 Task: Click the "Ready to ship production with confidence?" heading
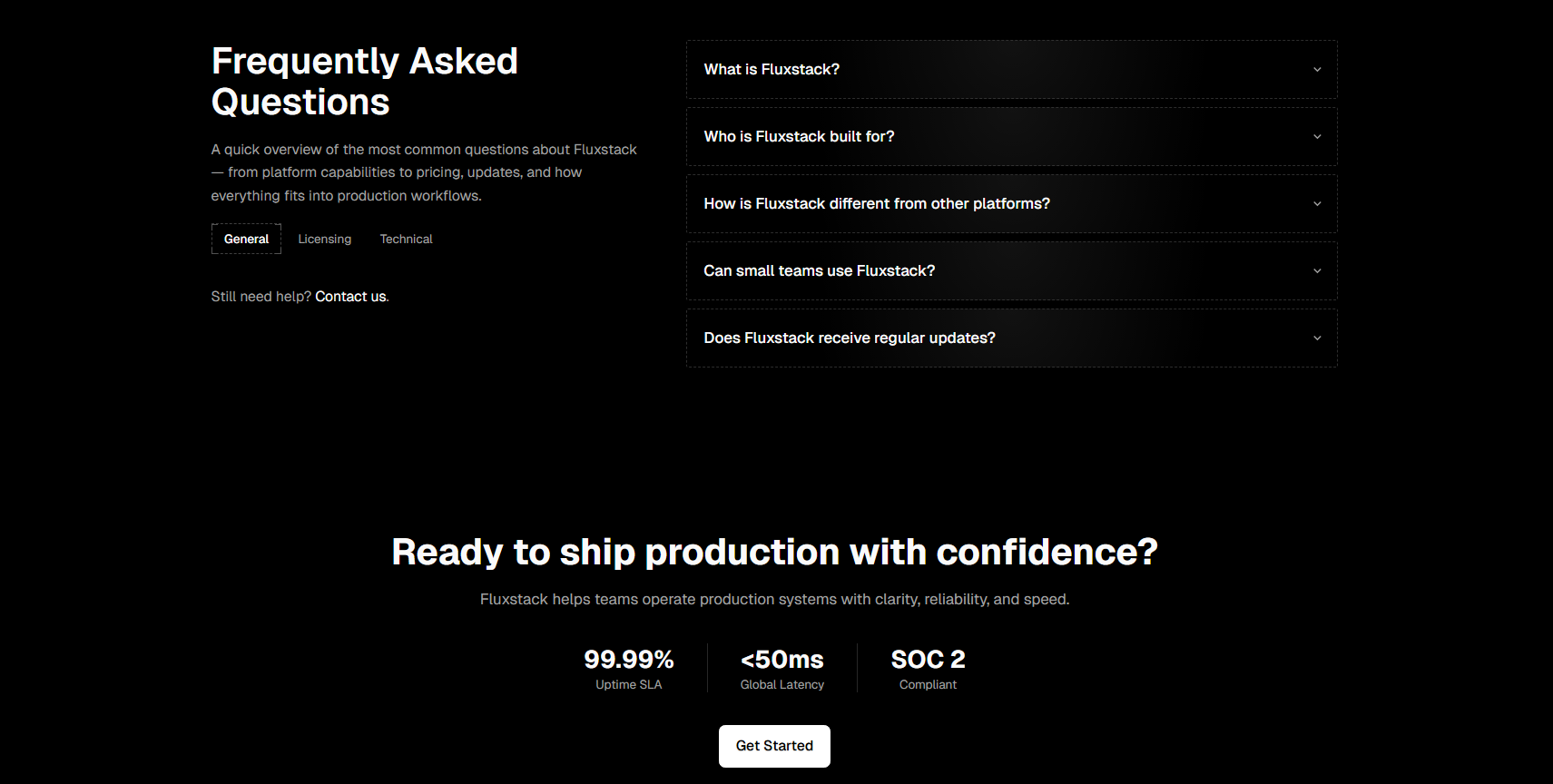pyautogui.click(x=774, y=552)
